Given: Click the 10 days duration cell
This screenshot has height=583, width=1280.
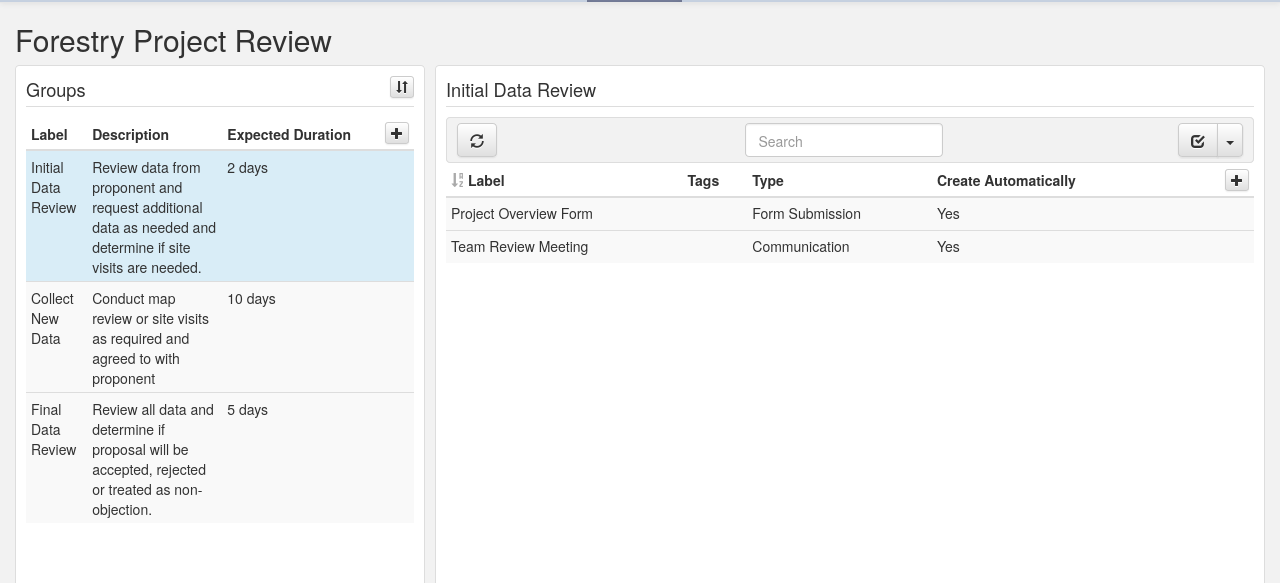Looking at the screenshot, I should pos(251,299).
